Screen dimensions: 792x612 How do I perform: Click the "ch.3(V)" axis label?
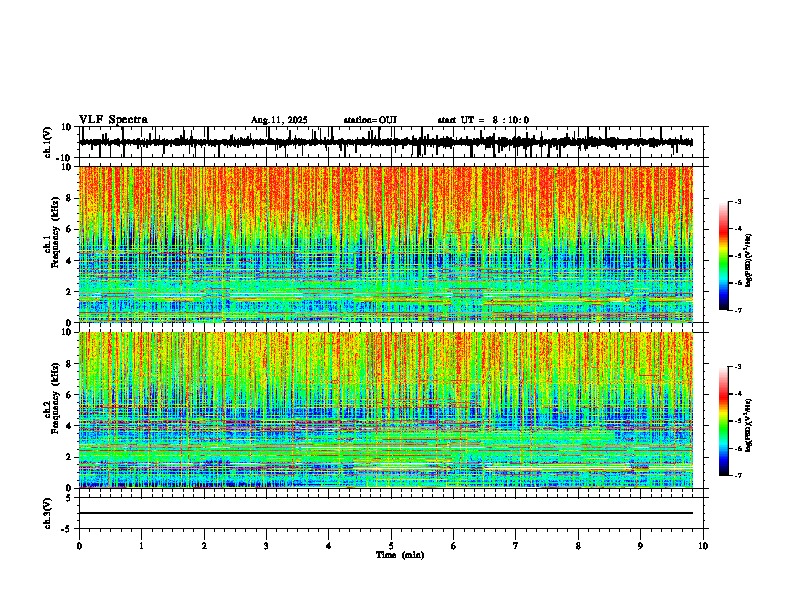click(48, 514)
